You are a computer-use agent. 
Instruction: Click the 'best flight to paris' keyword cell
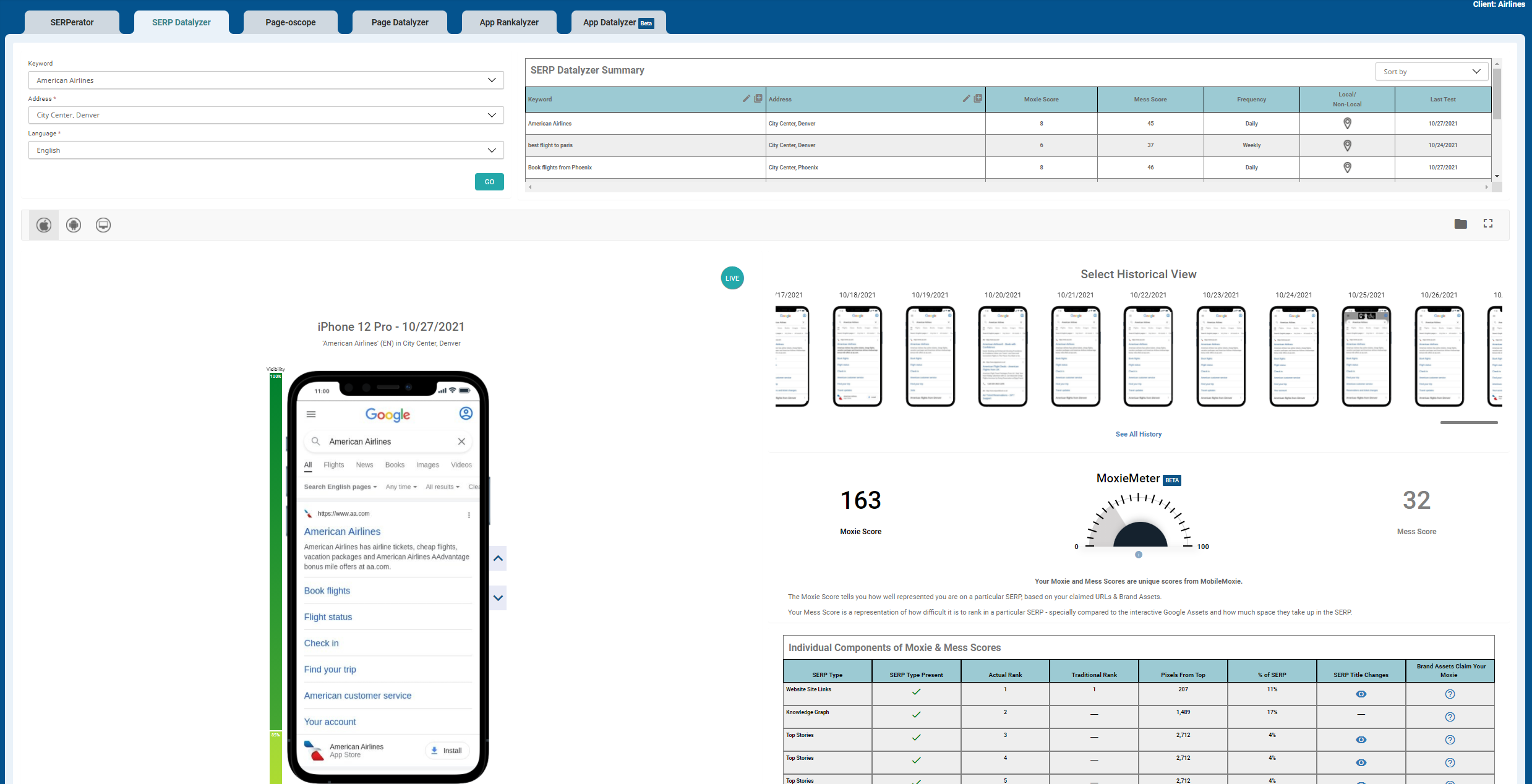coord(645,145)
